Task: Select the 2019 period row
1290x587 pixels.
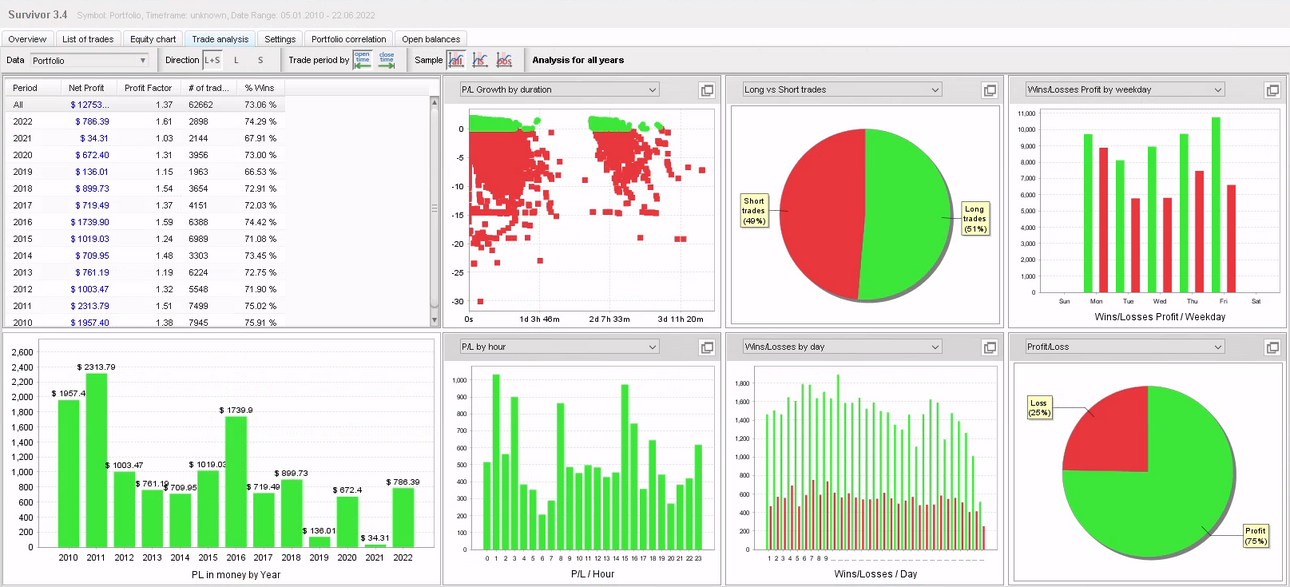Action: coord(143,172)
